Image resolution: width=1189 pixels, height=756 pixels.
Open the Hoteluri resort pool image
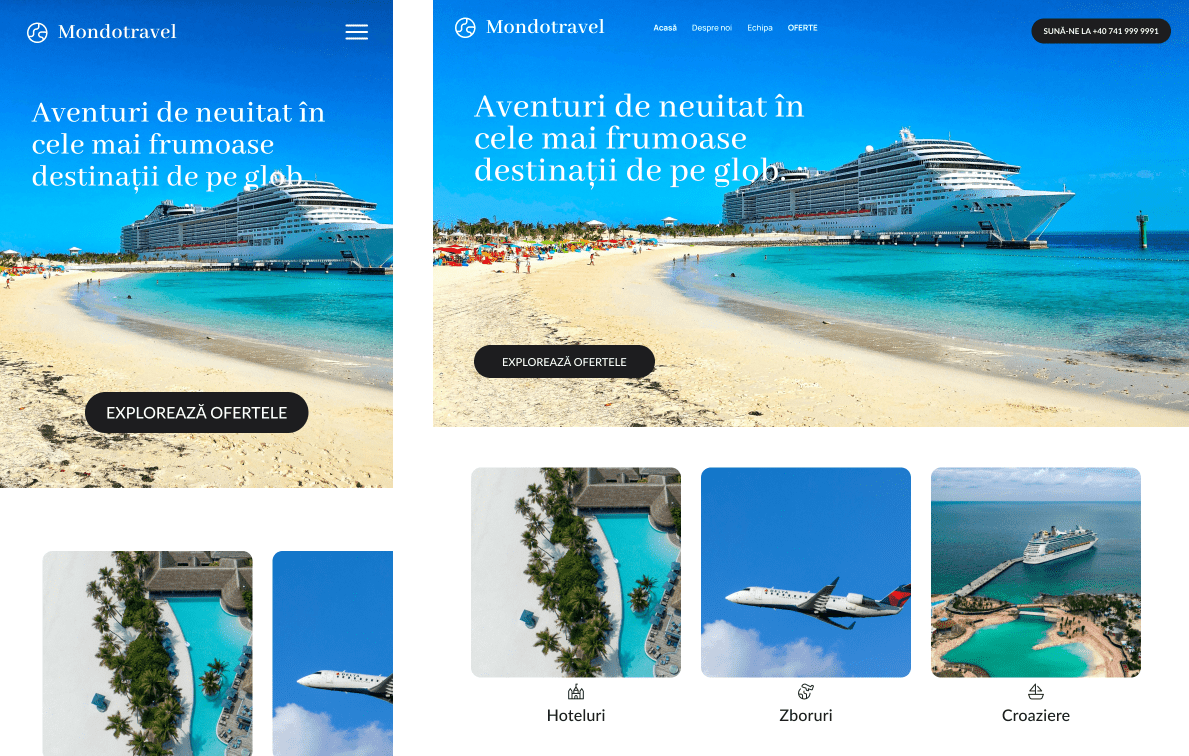click(x=576, y=572)
